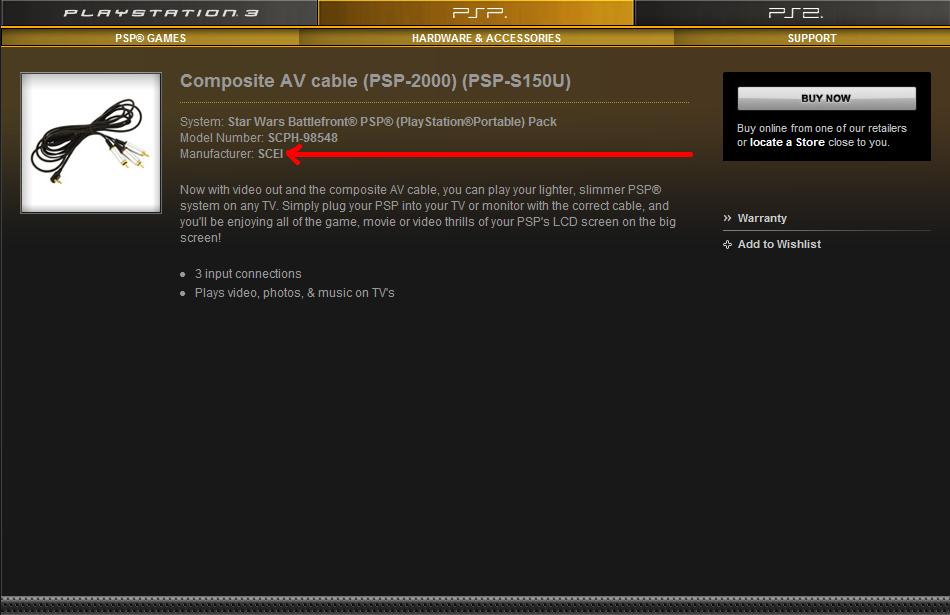Click the '3 input connections' bullet item
This screenshot has width=950, height=615.
tap(248, 274)
